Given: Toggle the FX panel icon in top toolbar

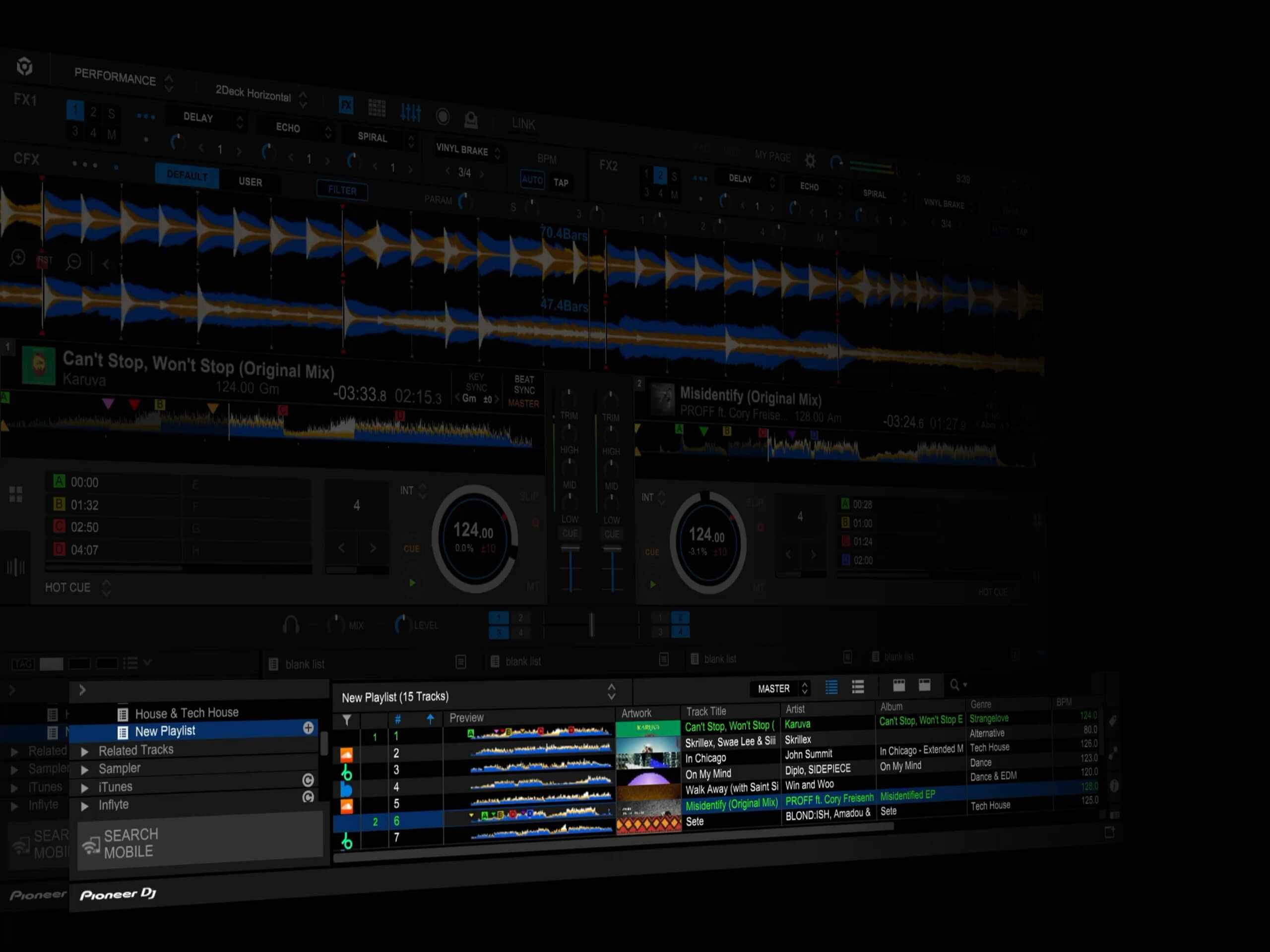Looking at the screenshot, I should pyautogui.click(x=346, y=106).
